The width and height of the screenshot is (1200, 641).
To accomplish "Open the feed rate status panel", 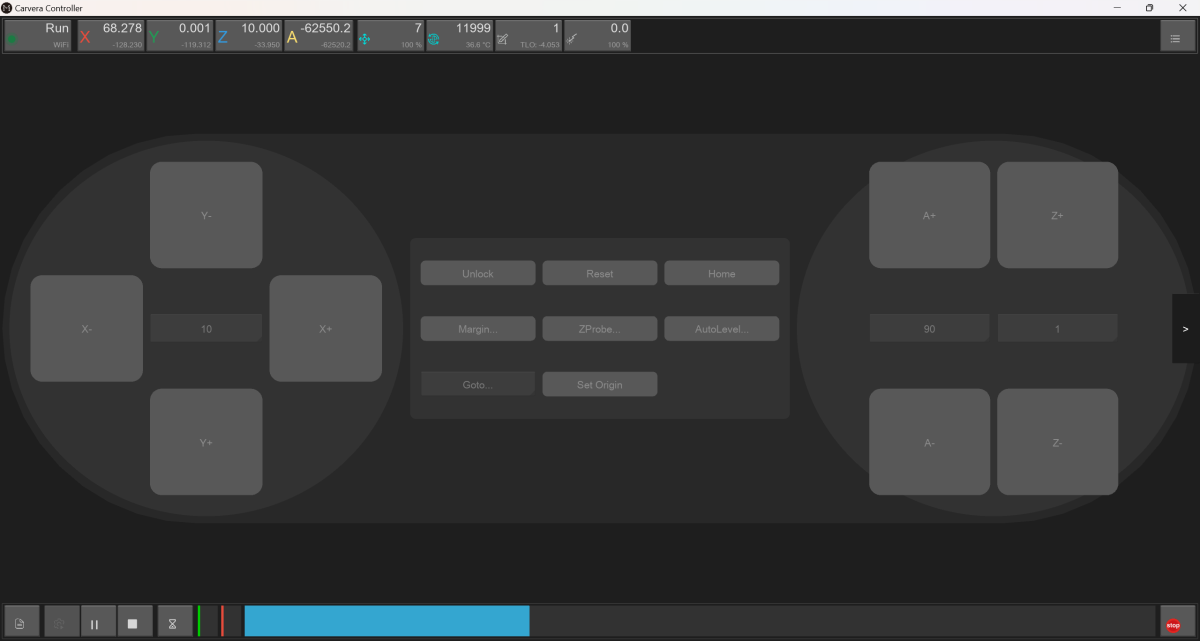I will pyautogui.click(x=390, y=36).
